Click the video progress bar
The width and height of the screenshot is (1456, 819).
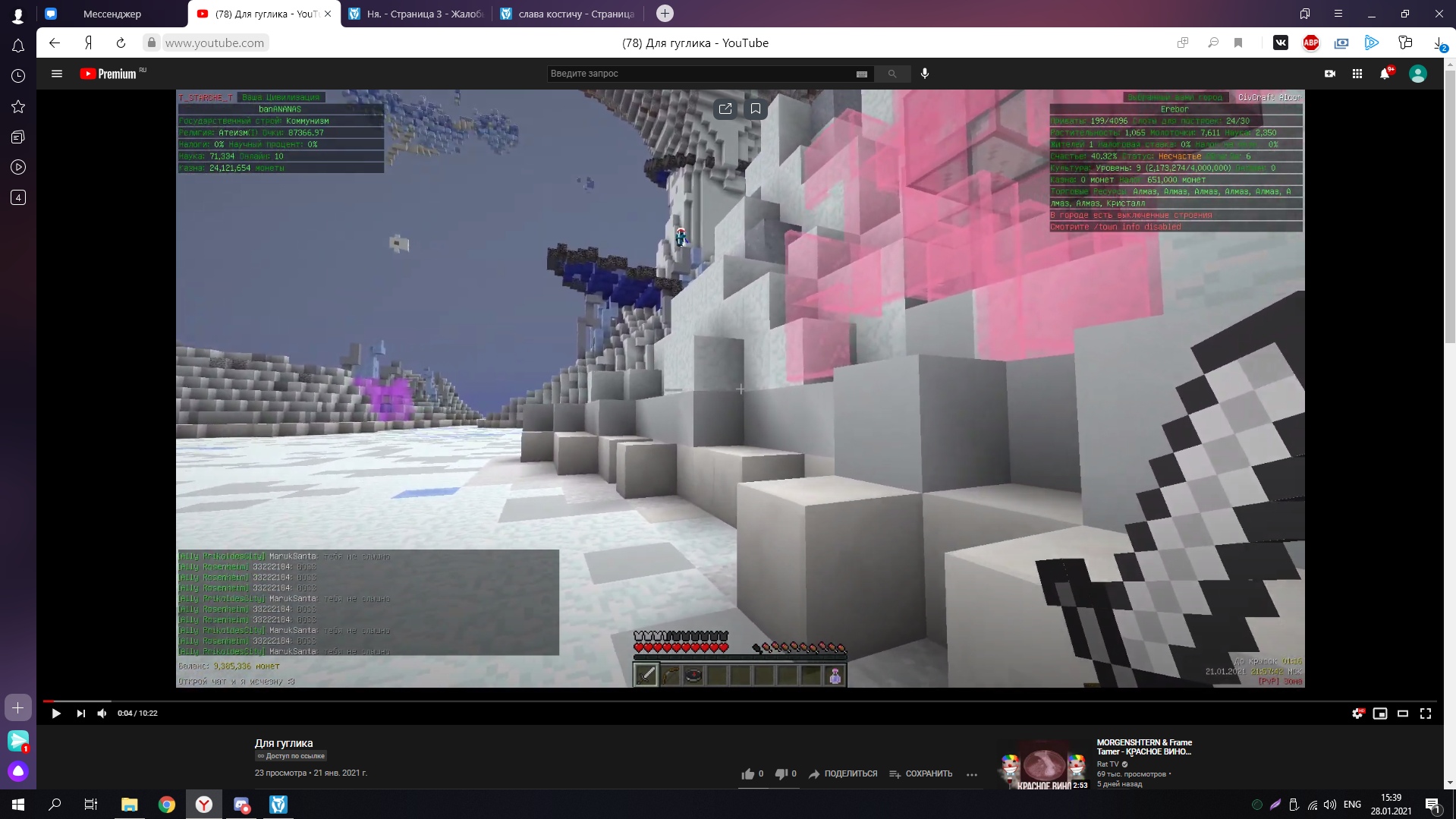(x=741, y=701)
